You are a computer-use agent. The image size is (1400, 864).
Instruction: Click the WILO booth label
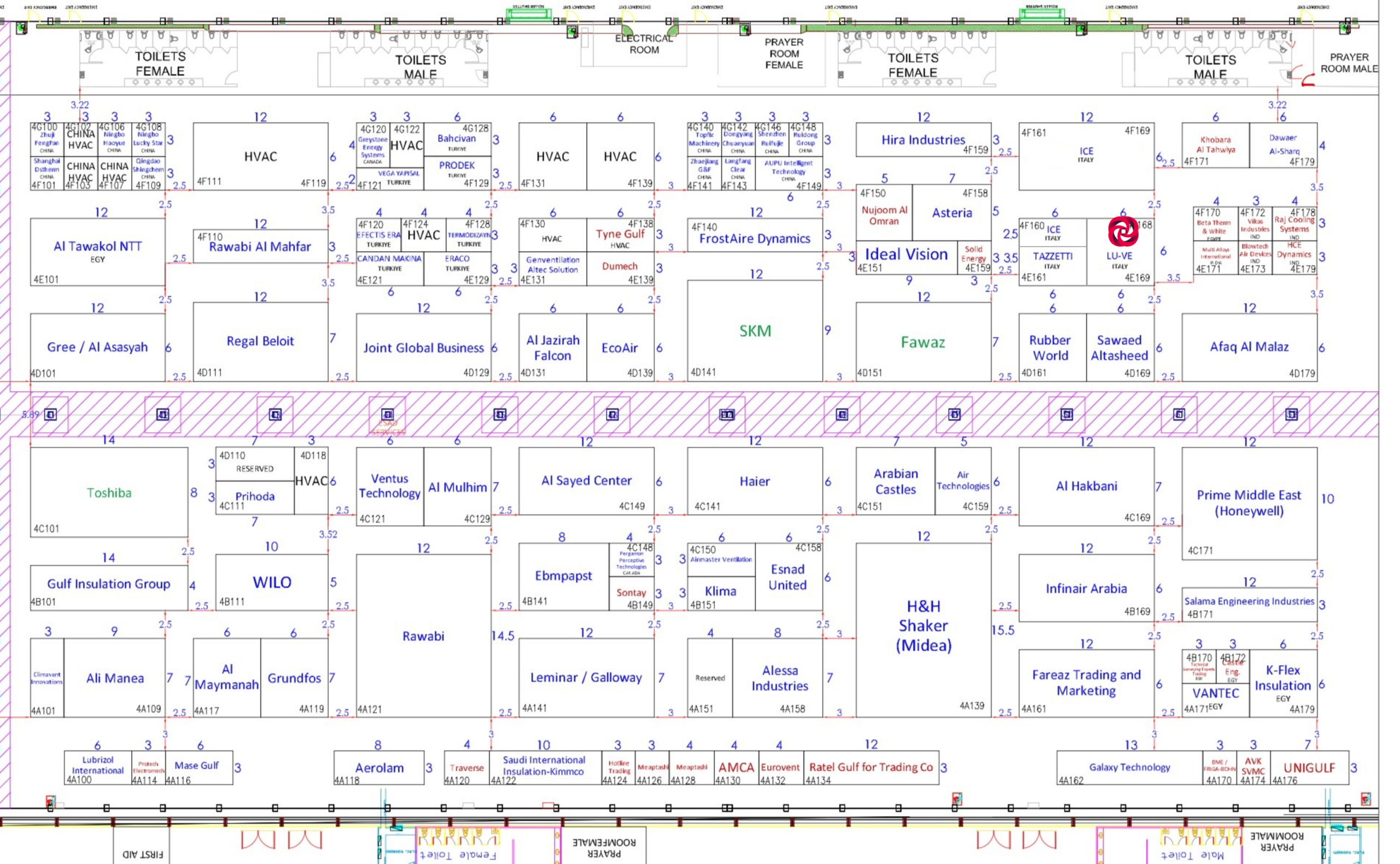click(x=272, y=582)
